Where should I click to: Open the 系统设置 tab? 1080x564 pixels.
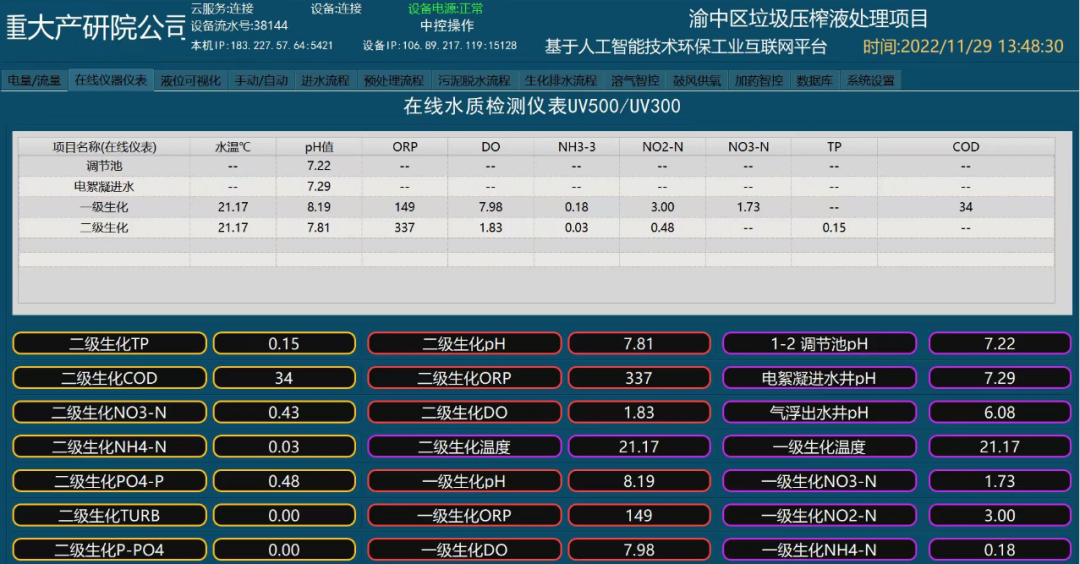tap(870, 80)
